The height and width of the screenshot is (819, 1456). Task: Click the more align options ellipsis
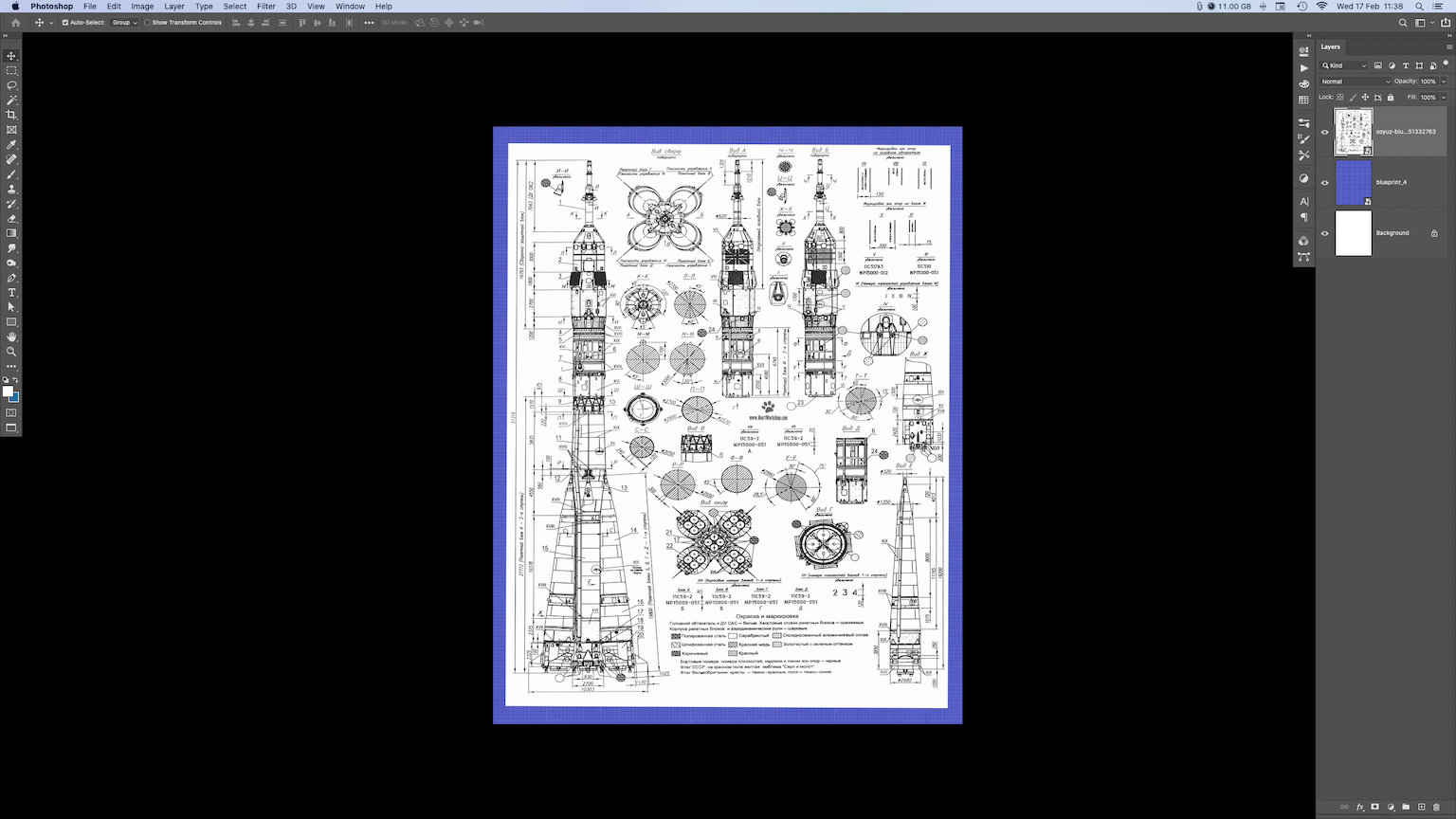coord(369,23)
